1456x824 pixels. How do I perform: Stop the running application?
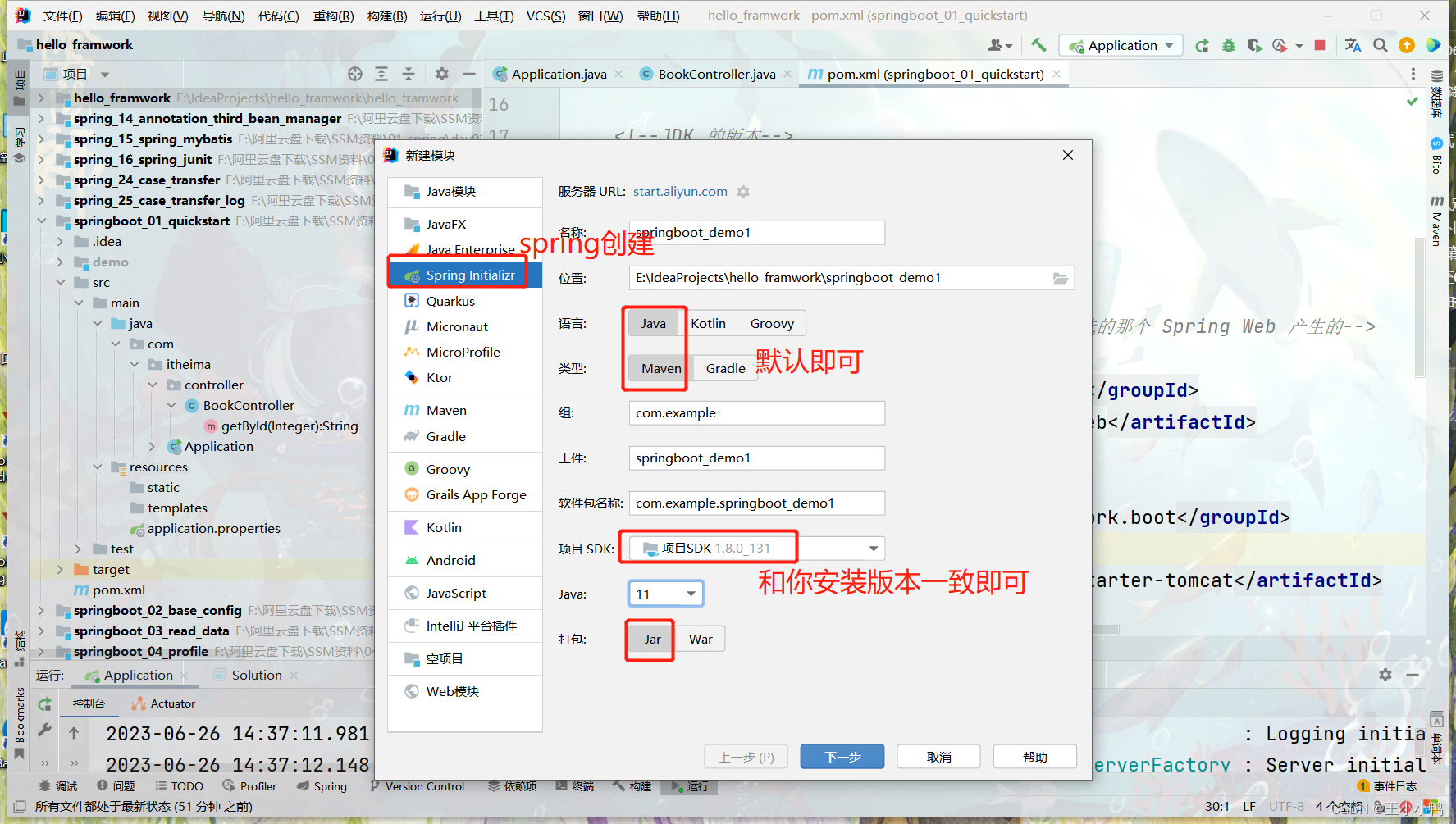click(x=1320, y=45)
